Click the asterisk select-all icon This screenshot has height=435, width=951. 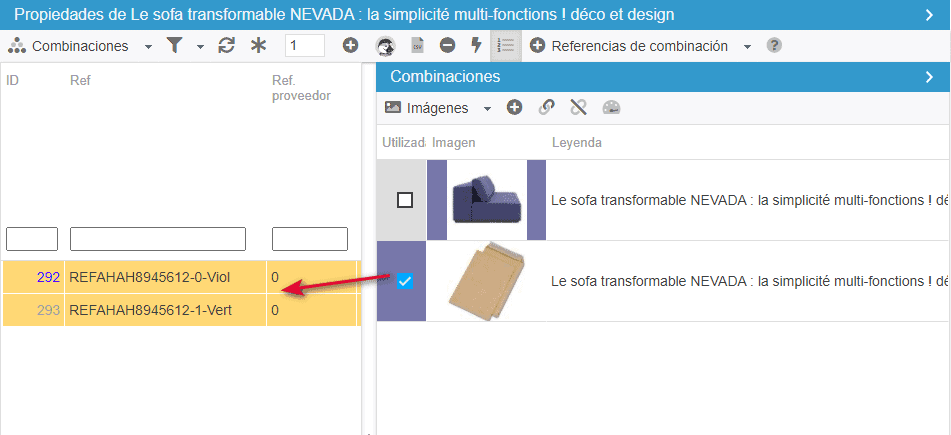pyautogui.click(x=258, y=46)
